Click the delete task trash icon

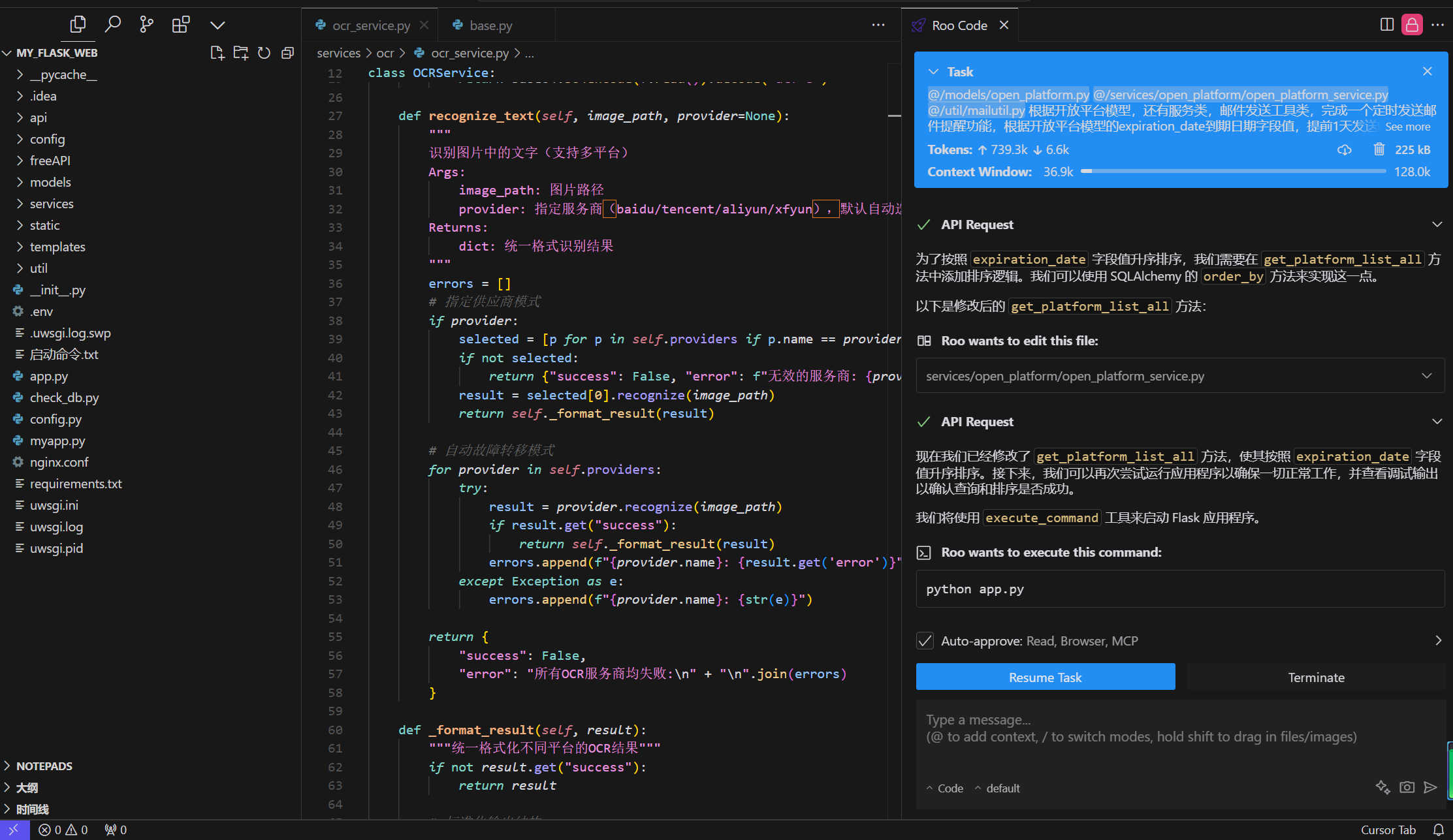[1379, 149]
